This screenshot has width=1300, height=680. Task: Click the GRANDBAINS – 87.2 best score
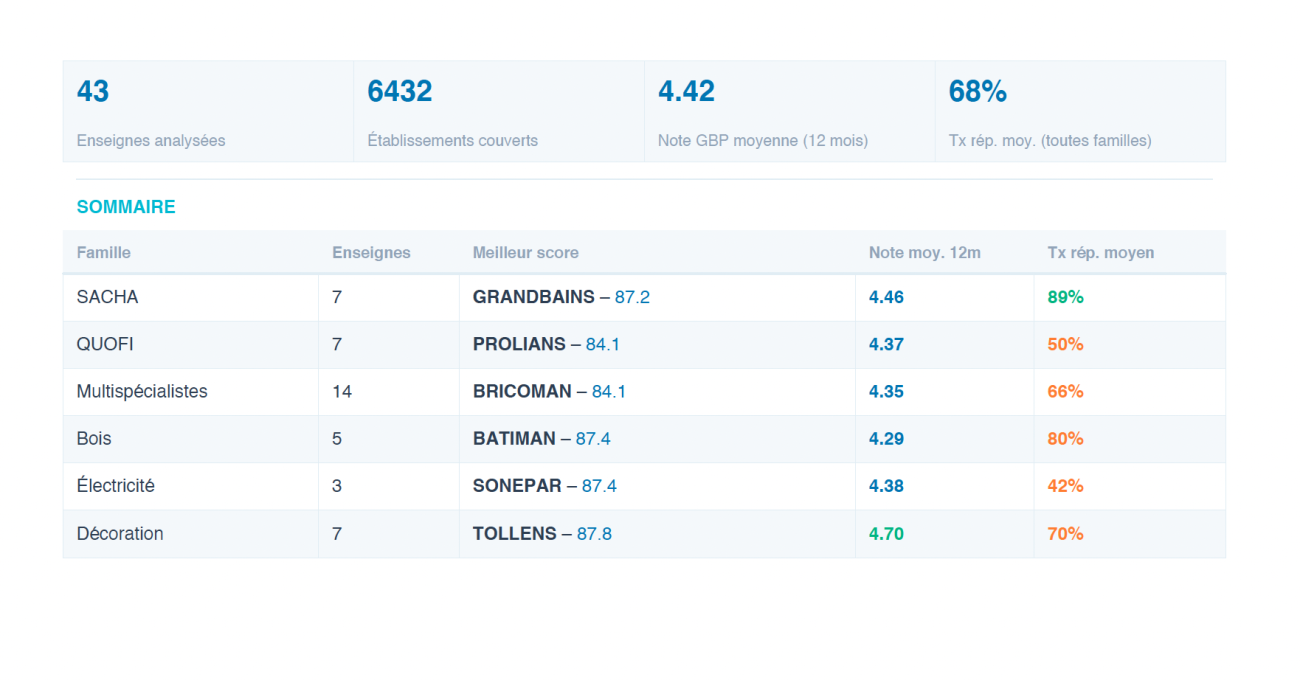pyautogui.click(x=561, y=297)
